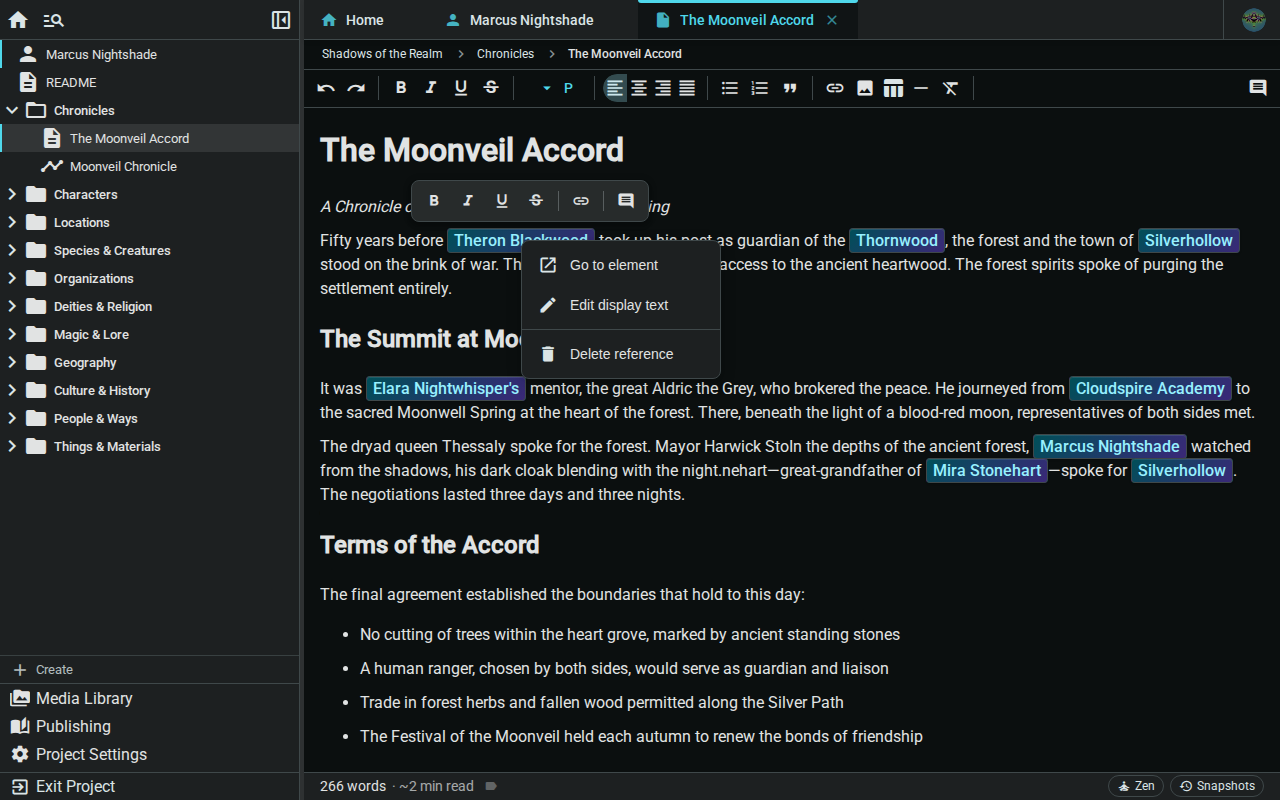Collapse the sidebar with the panel icon

[281, 20]
